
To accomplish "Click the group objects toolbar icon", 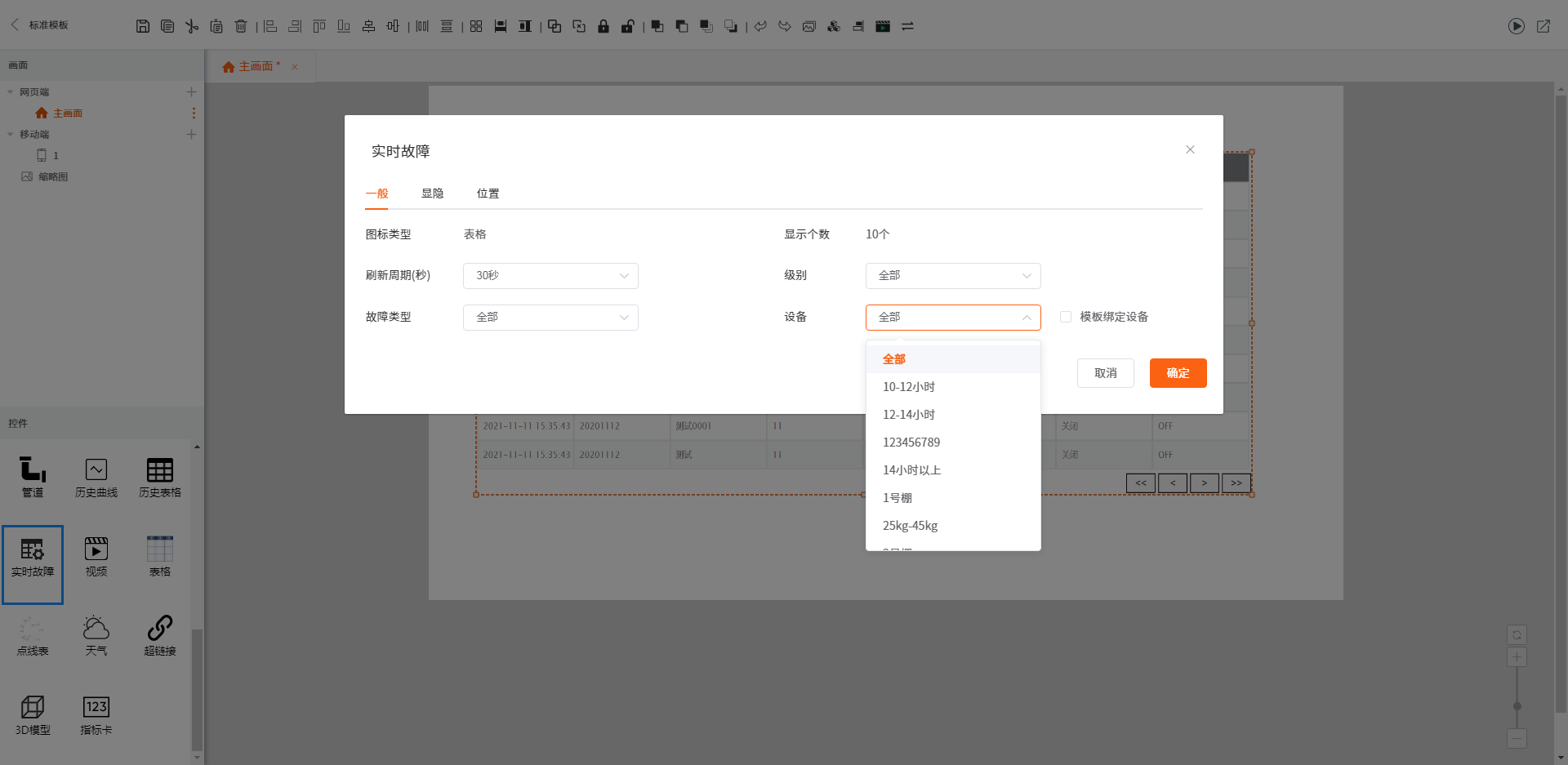I will tap(555, 26).
